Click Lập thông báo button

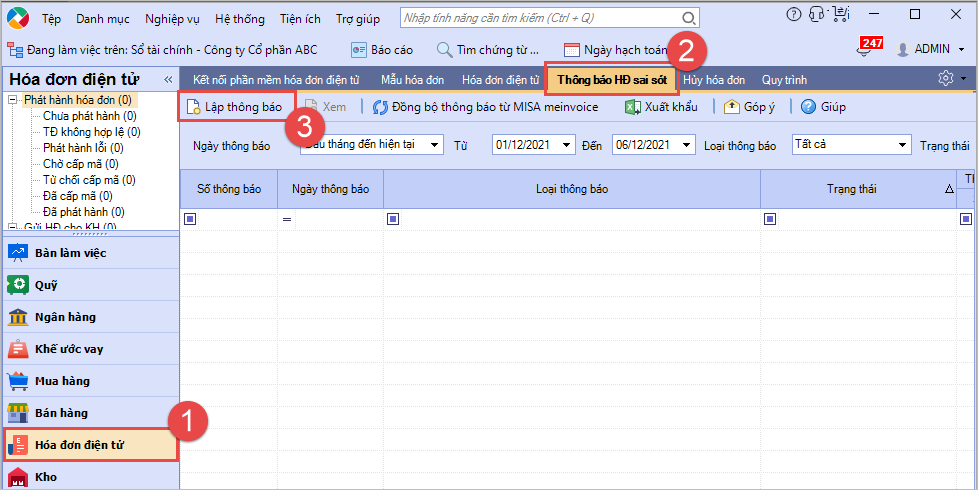(x=236, y=107)
